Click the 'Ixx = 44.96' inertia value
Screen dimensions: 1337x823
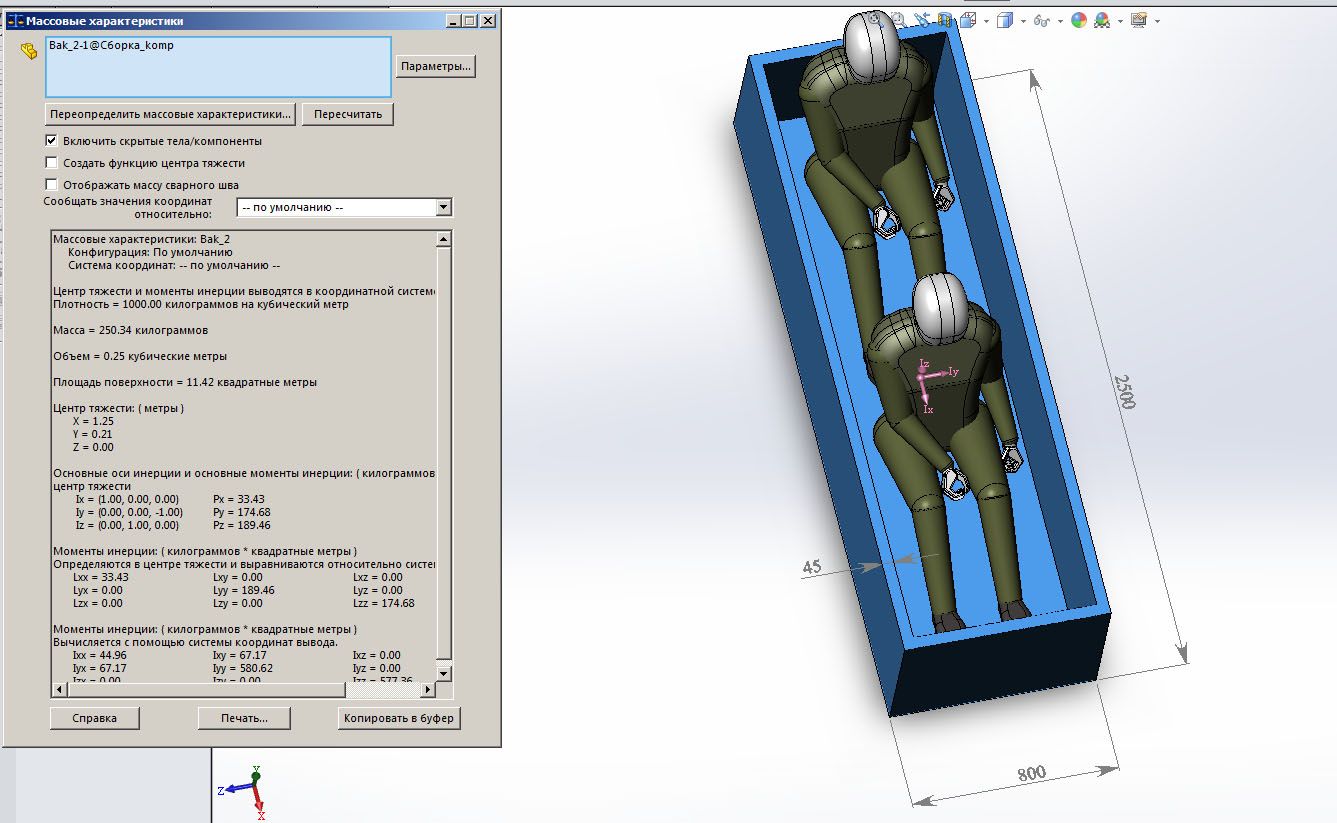99,655
